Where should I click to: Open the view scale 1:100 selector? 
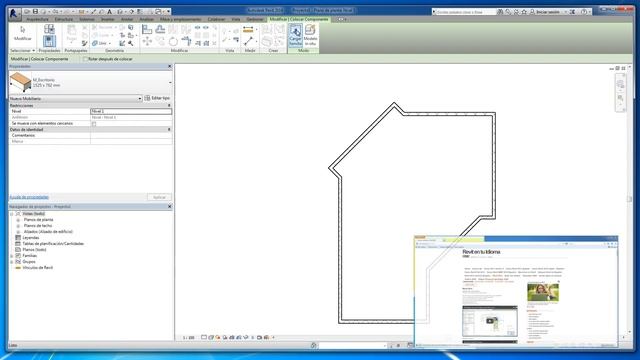189,338
